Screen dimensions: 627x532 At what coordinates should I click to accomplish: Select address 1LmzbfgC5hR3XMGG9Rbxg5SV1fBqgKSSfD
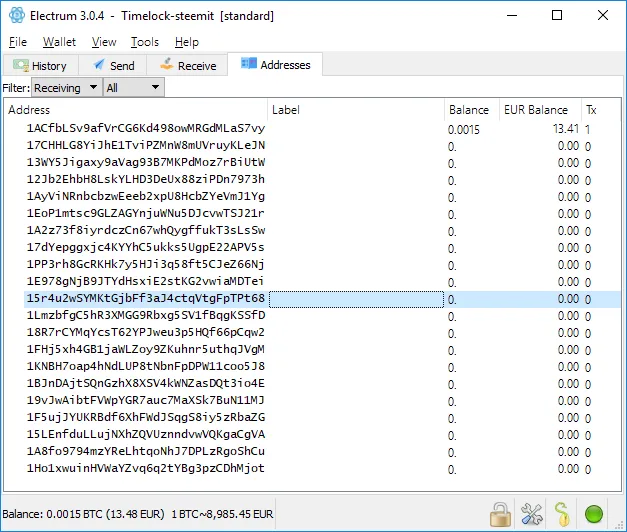pyautogui.click(x=146, y=315)
